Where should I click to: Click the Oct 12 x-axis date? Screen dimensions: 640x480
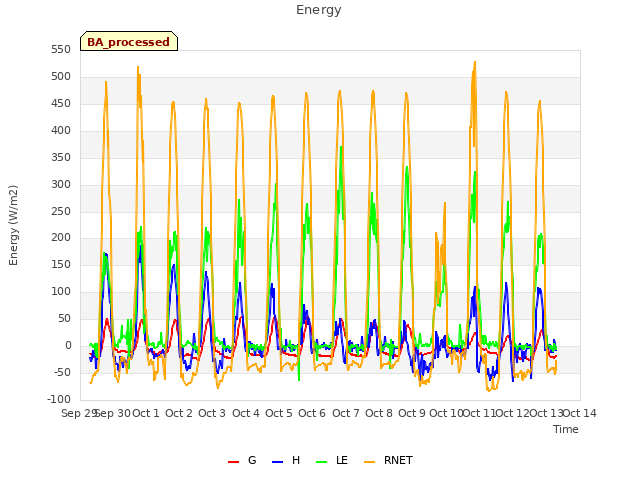click(512, 413)
